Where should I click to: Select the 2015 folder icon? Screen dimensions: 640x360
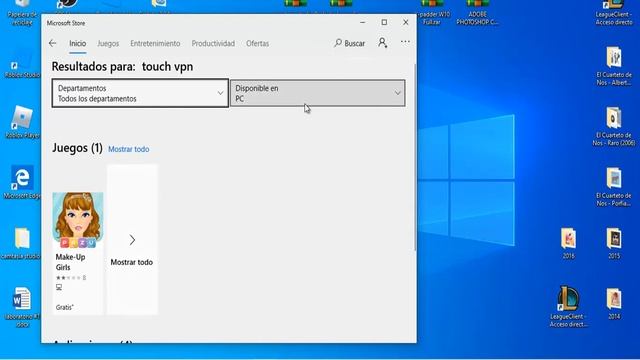614,243
